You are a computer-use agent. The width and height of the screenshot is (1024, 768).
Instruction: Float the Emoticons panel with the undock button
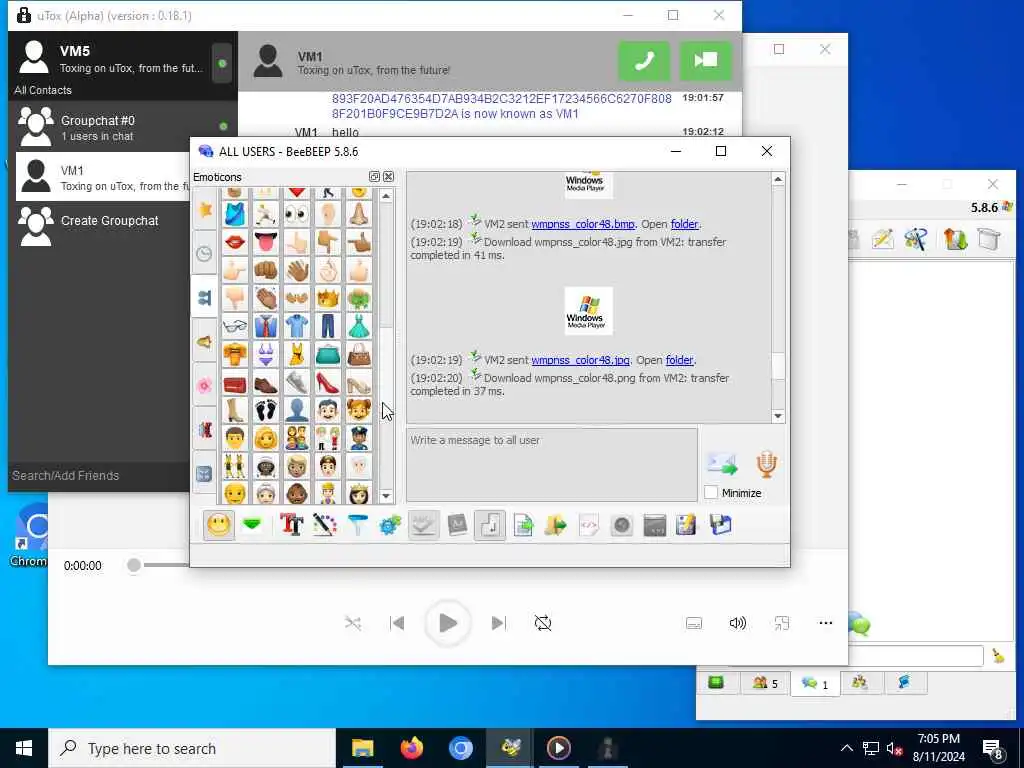374,176
